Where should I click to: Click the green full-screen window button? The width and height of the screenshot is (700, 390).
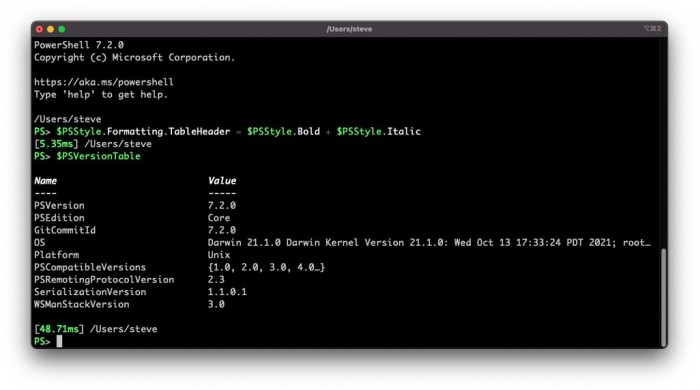[x=62, y=29]
